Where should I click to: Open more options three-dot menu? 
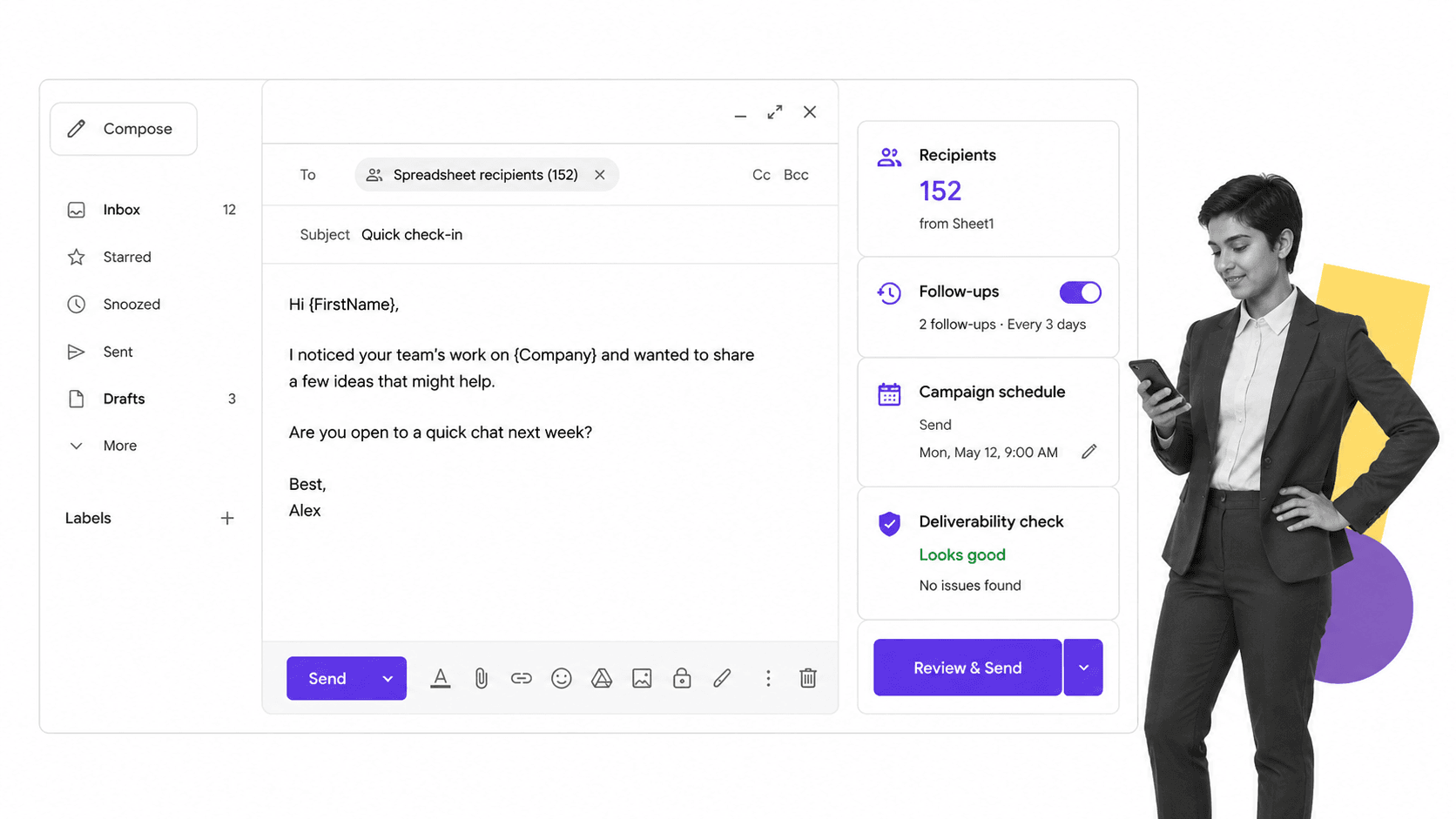point(768,678)
